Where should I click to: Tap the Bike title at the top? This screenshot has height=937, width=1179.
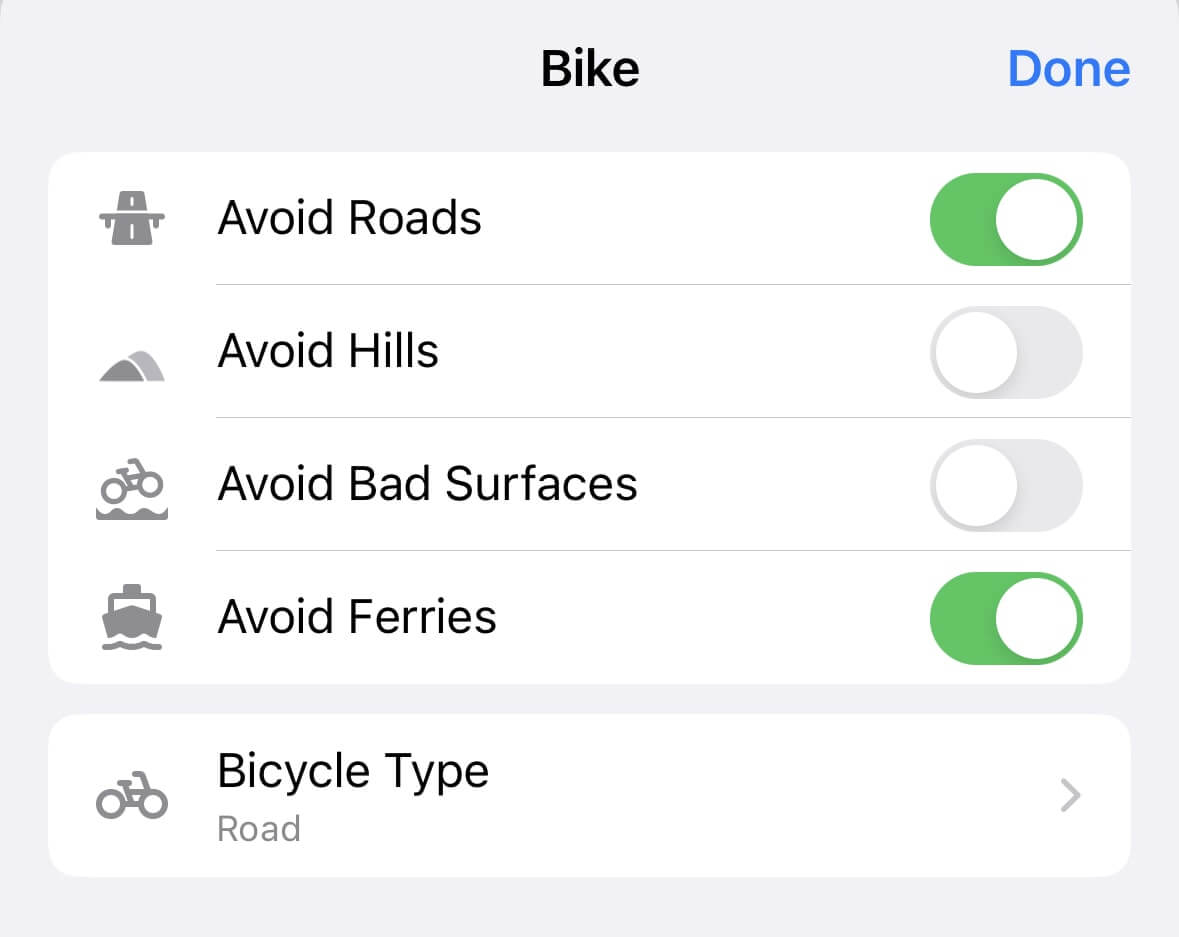click(x=589, y=68)
